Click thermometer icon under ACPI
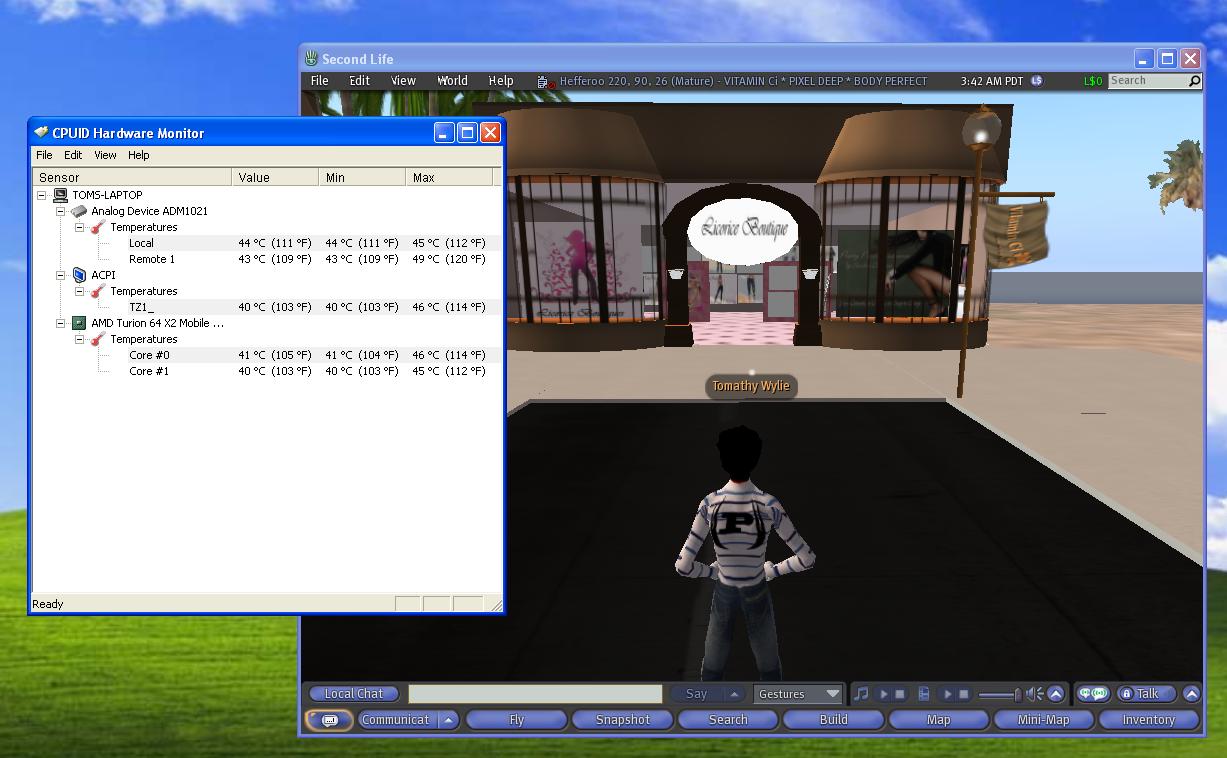This screenshot has width=1227, height=758. coord(98,291)
